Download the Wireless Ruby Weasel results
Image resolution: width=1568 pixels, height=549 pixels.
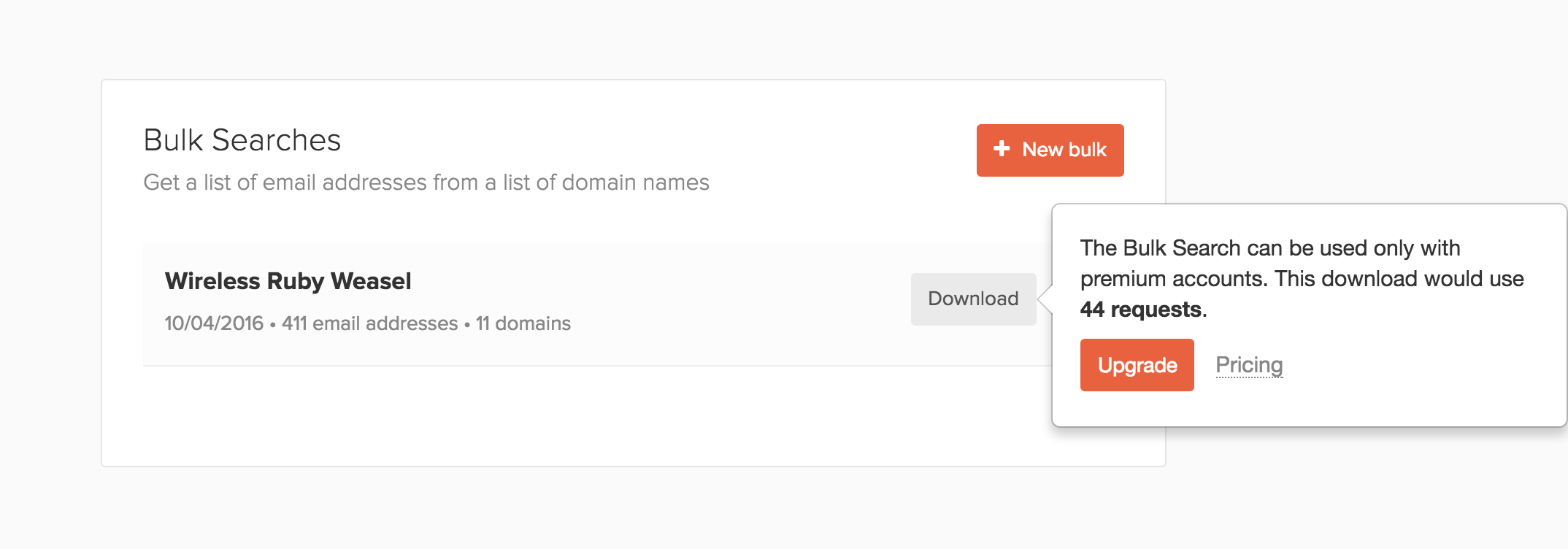tap(973, 299)
